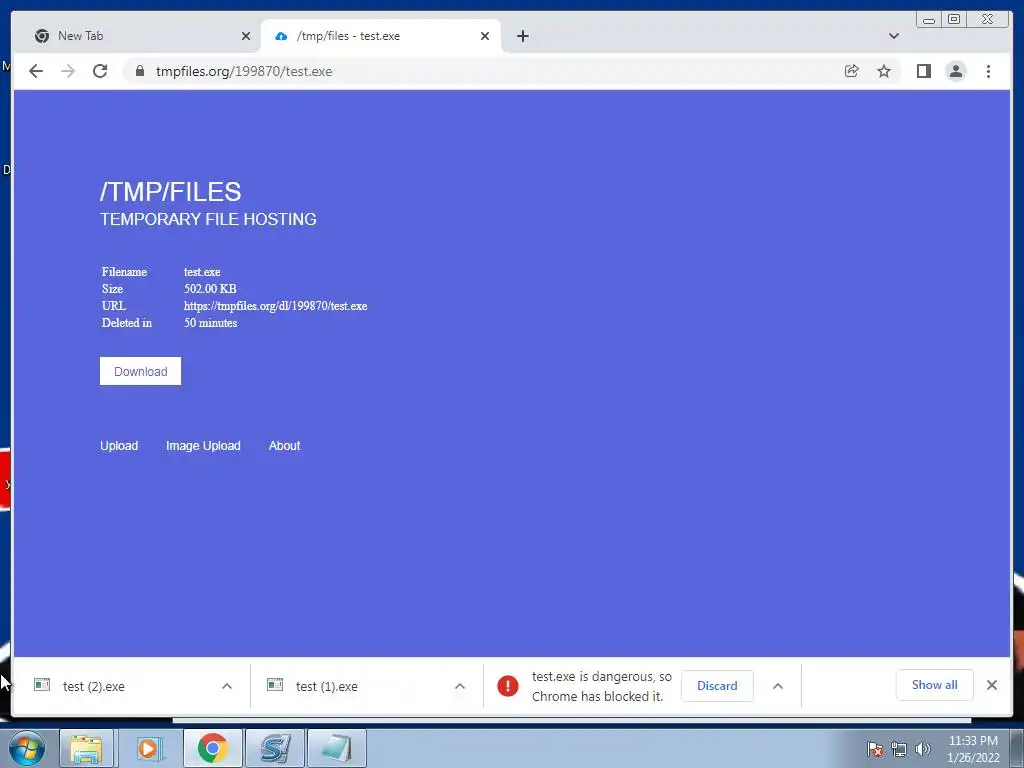Expand options for test (1).exe
This screenshot has width=1024, height=768.
(x=460, y=686)
